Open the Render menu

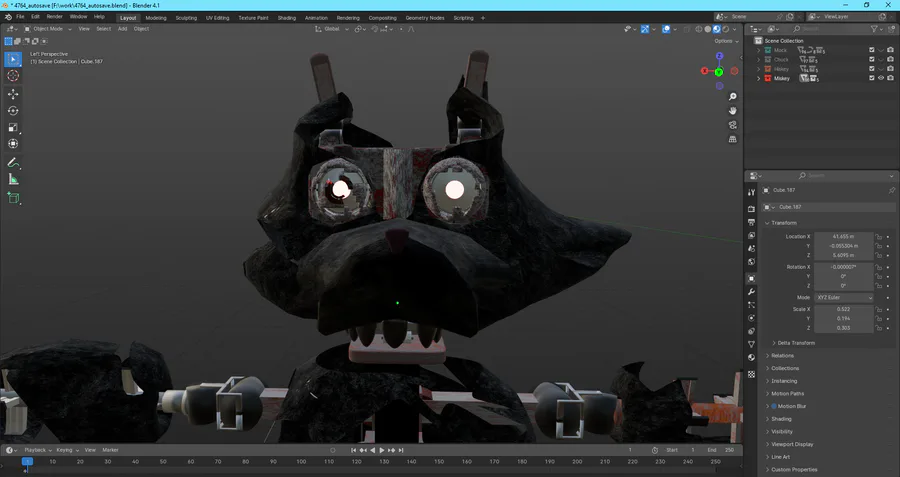tap(55, 17)
